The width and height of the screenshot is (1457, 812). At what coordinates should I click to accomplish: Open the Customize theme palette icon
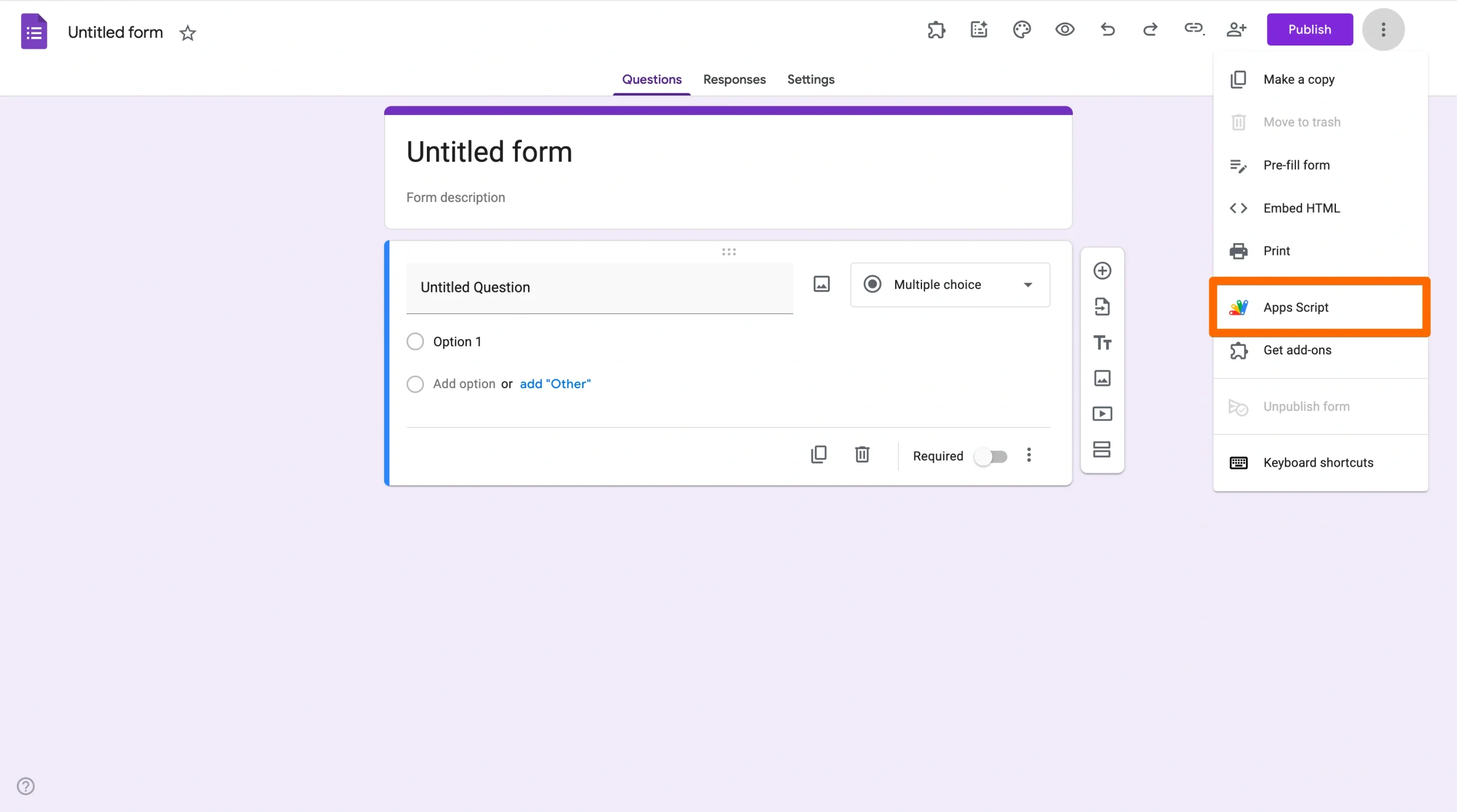[x=1021, y=29]
